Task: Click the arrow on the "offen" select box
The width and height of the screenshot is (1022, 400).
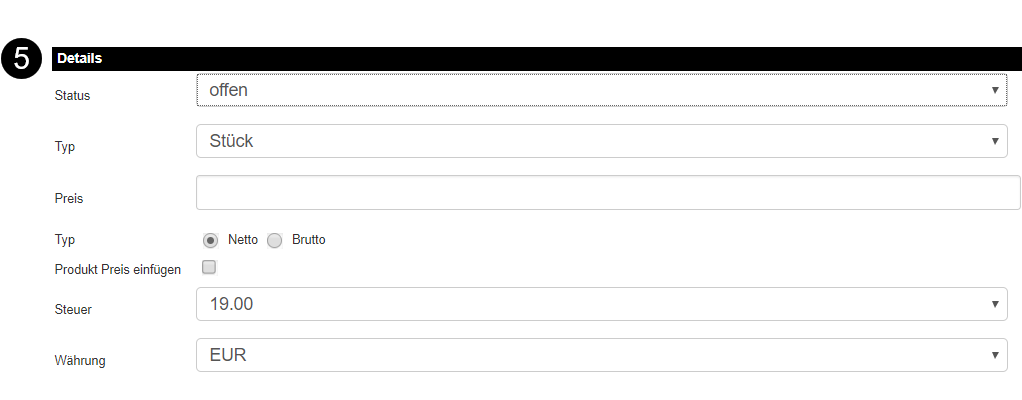Action: [995, 90]
